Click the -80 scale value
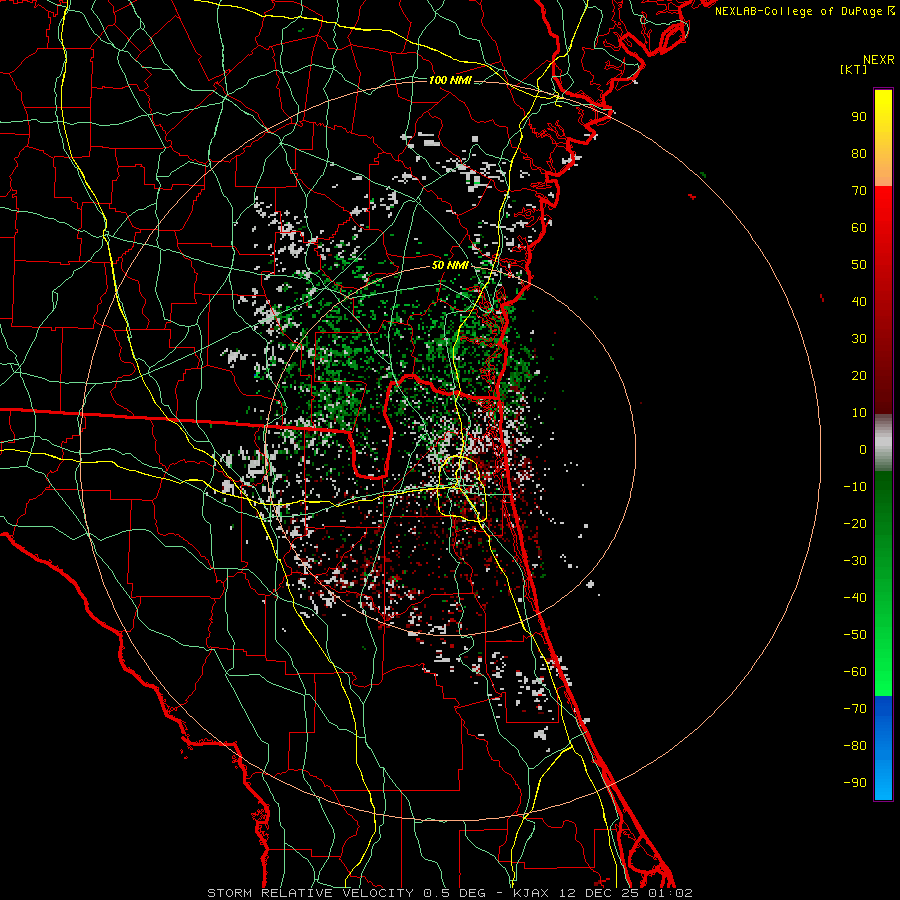 point(855,746)
